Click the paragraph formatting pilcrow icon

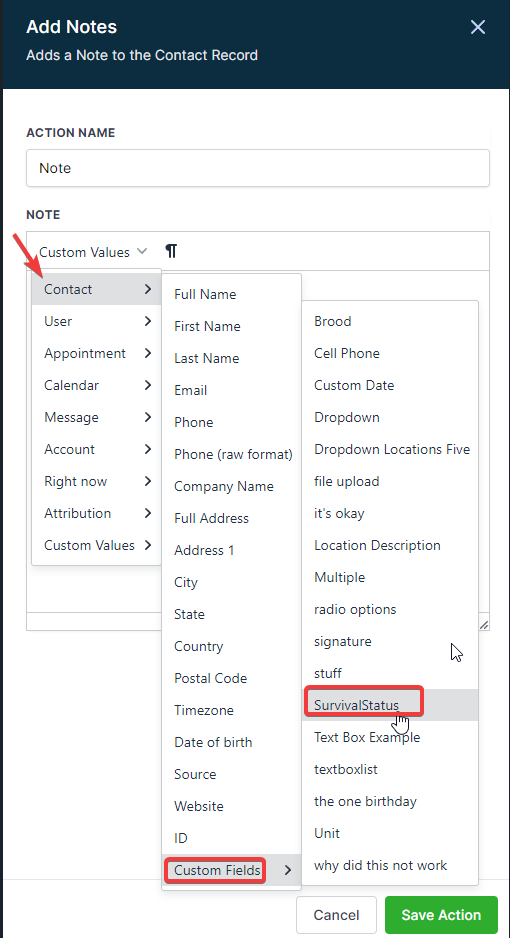171,251
